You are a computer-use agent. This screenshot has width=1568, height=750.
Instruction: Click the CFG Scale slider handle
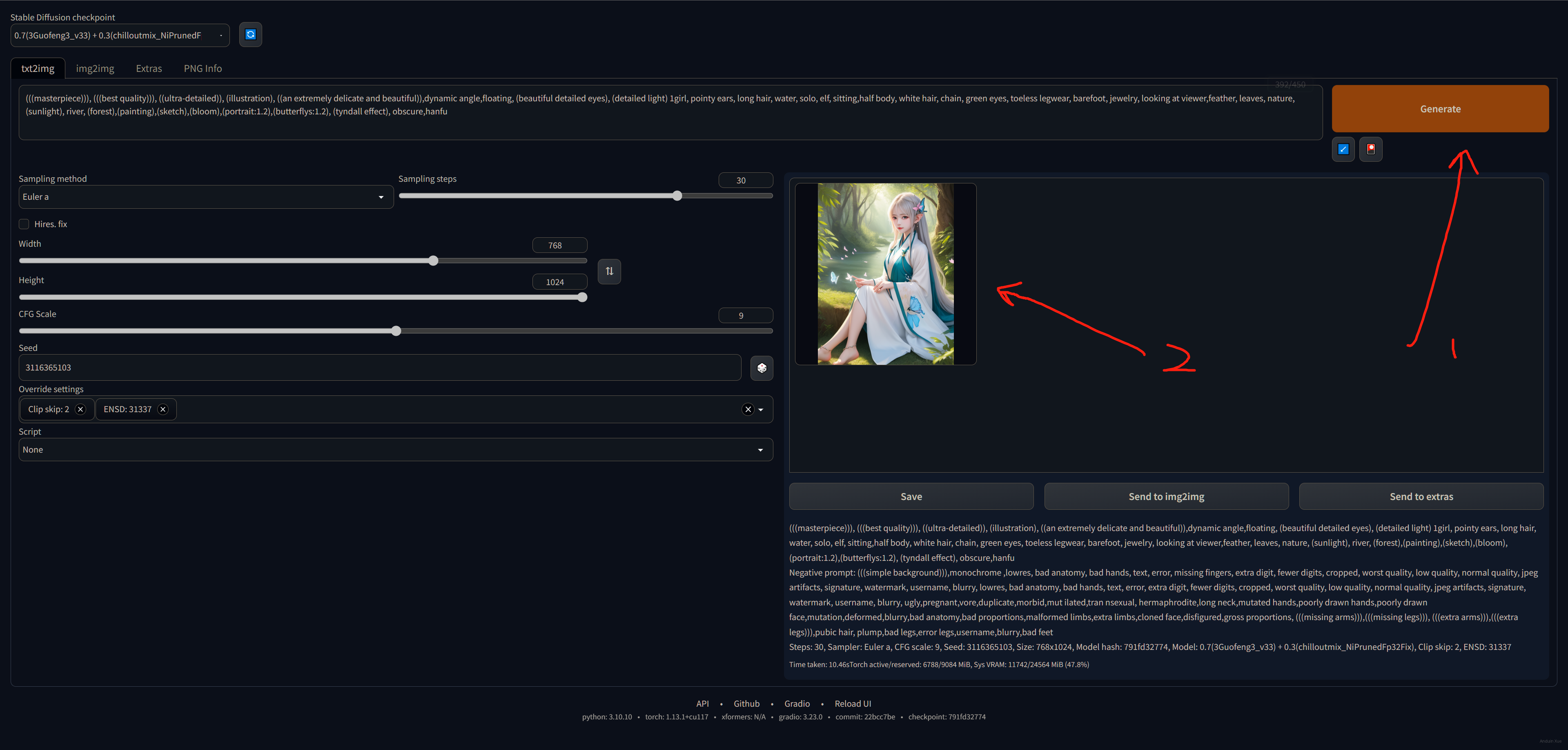point(396,331)
